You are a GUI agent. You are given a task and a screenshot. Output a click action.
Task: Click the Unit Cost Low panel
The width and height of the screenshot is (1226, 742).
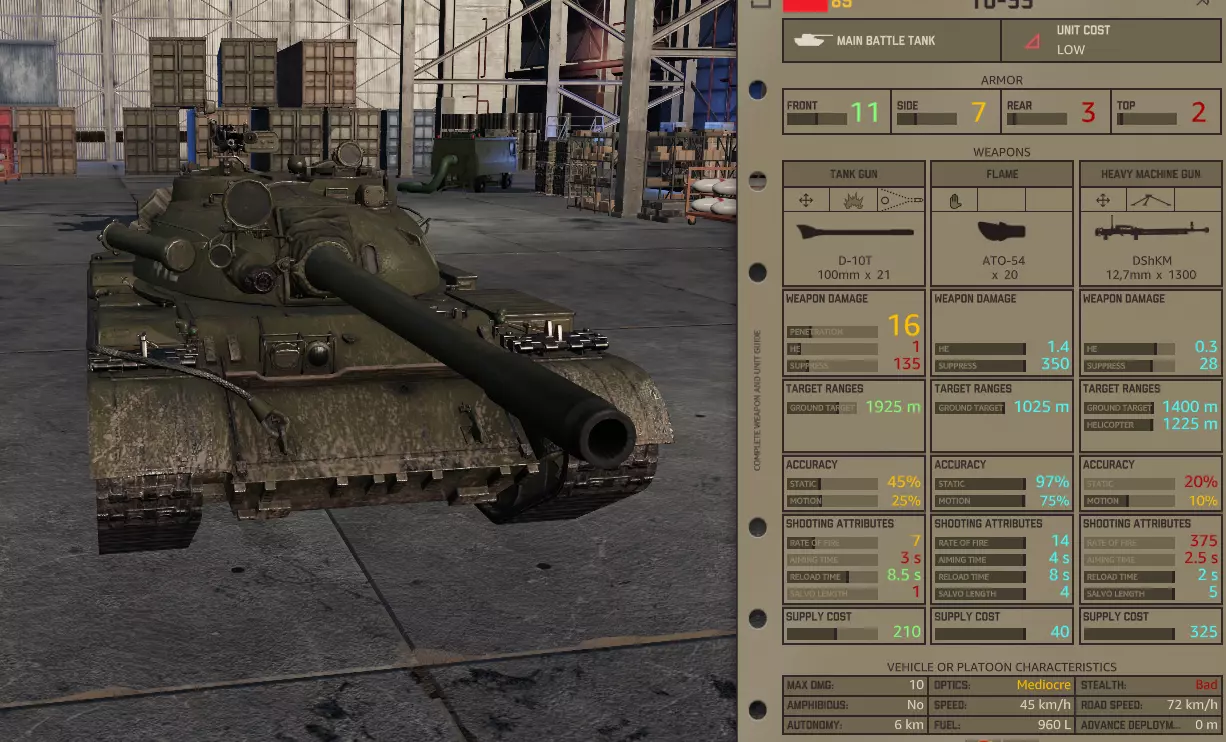tap(1111, 41)
